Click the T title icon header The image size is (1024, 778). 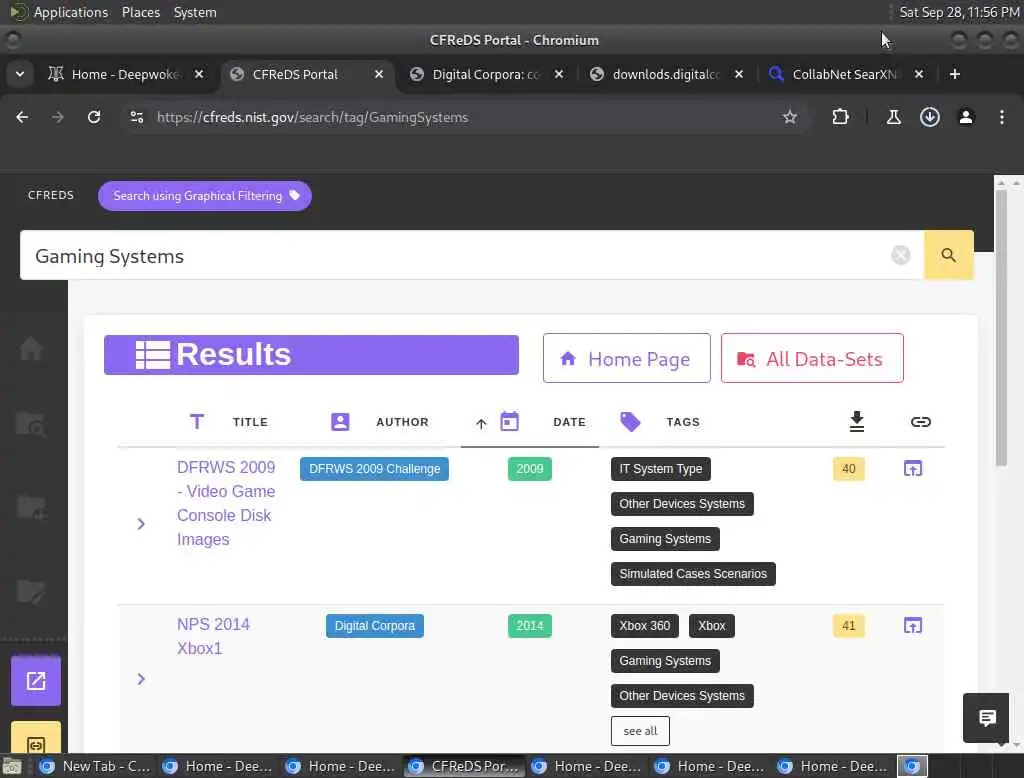tap(197, 422)
